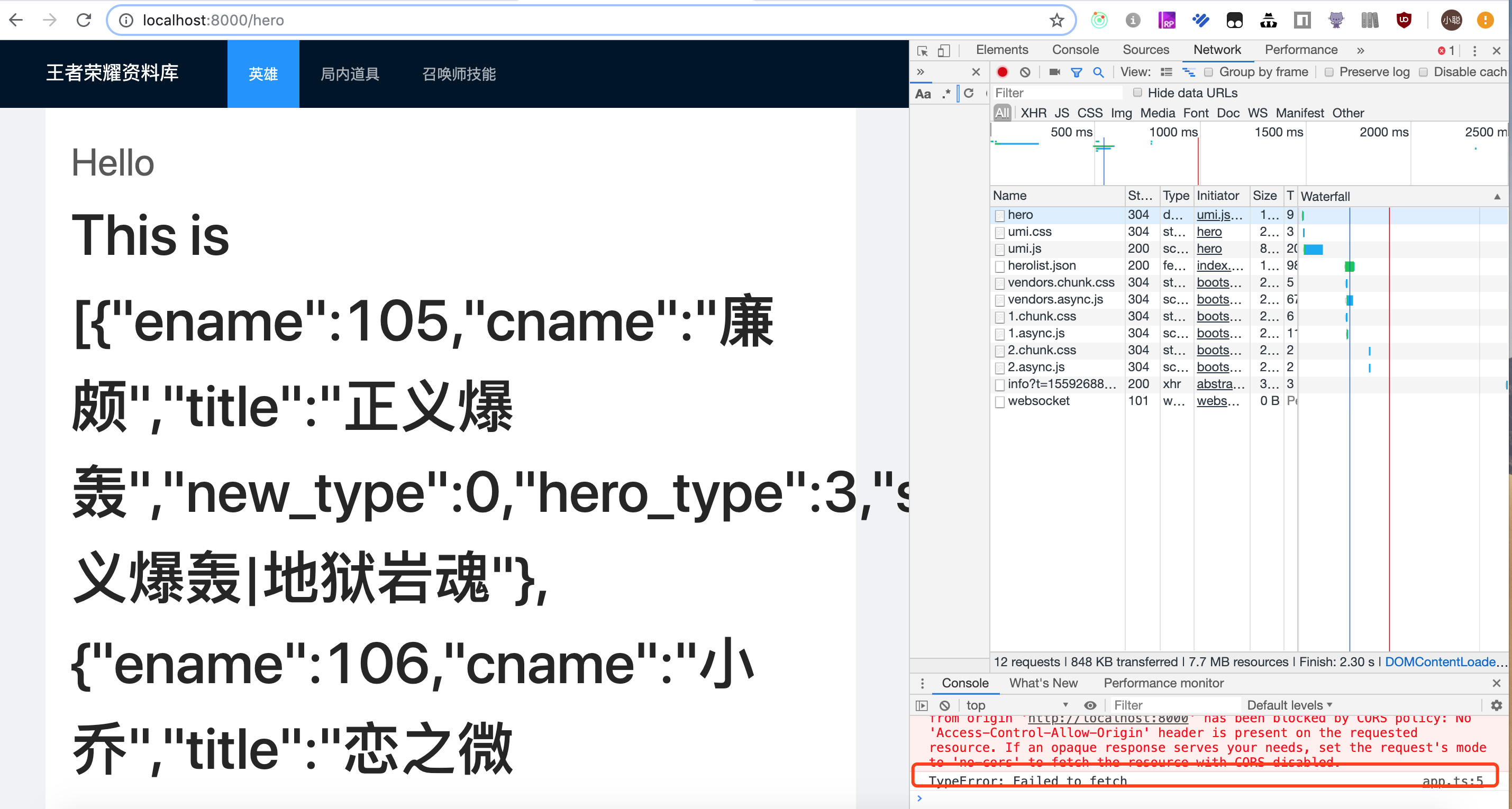Filter requests by JS type
The image size is (1512, 809).
click(x=1062, y=113)
